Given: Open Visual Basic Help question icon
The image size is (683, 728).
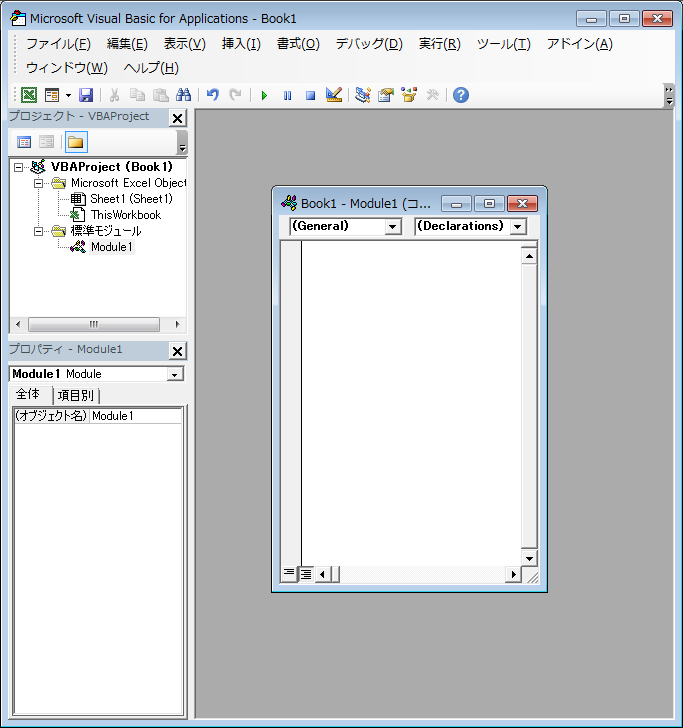Looking at the screenshot, I should [461, 95].
